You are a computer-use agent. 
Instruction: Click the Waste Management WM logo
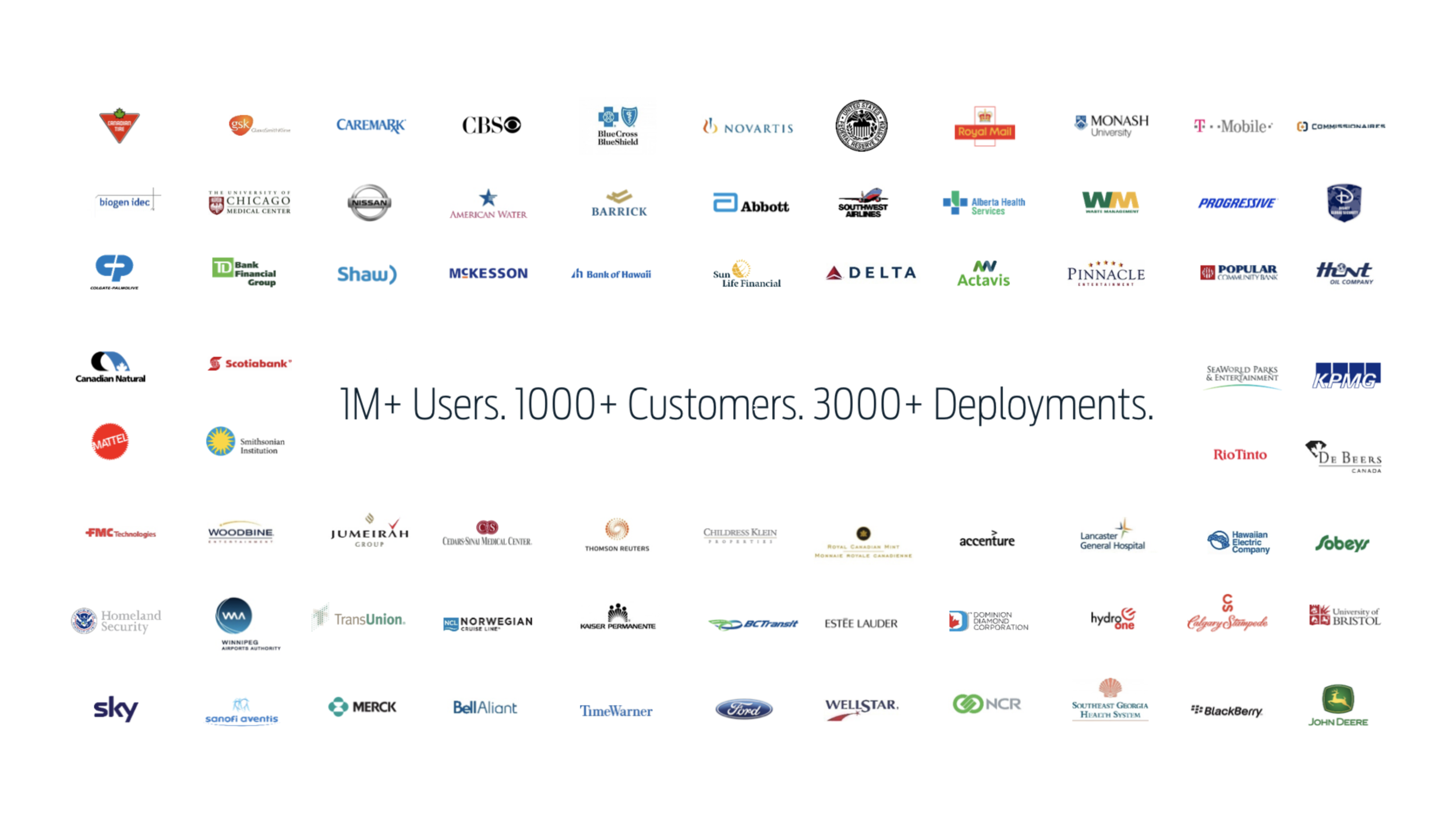pyautogui.click(x=1110, y=202)
